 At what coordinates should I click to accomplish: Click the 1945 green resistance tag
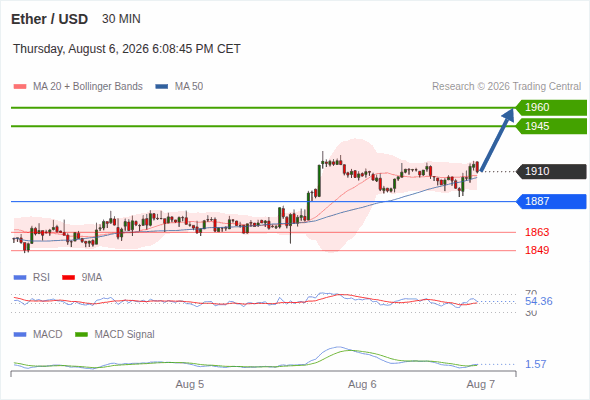coord(551,126)
